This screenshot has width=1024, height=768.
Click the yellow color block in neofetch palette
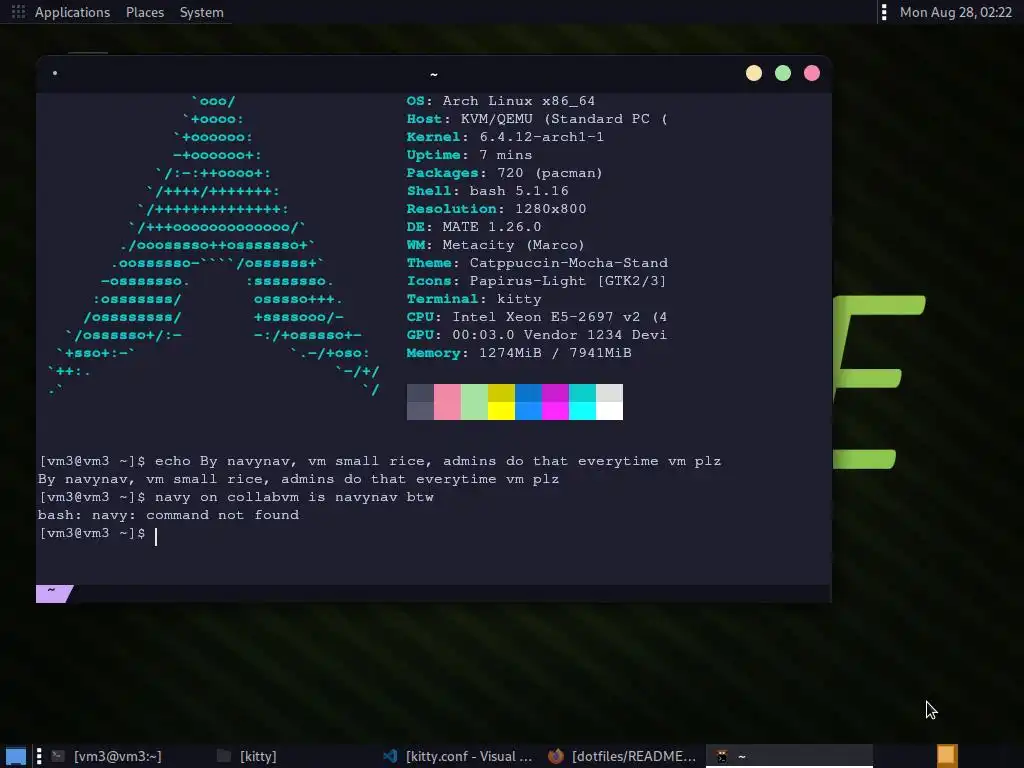tap(501, 402)
